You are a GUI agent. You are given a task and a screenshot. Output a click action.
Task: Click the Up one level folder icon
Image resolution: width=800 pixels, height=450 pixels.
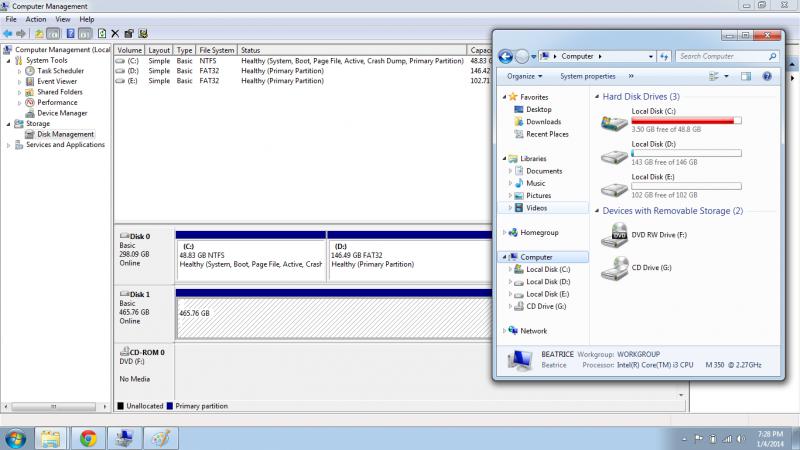point(39,34)
